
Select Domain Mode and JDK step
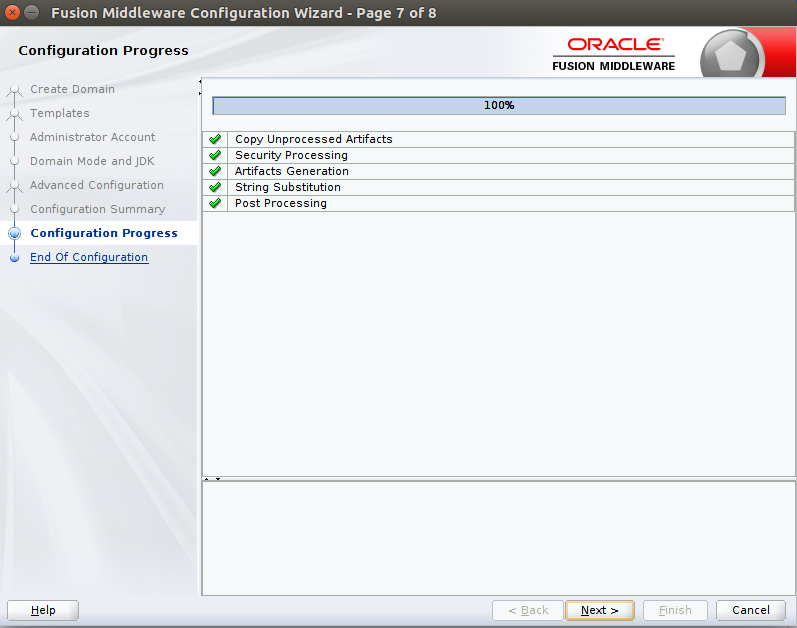[x=92, y=161]
